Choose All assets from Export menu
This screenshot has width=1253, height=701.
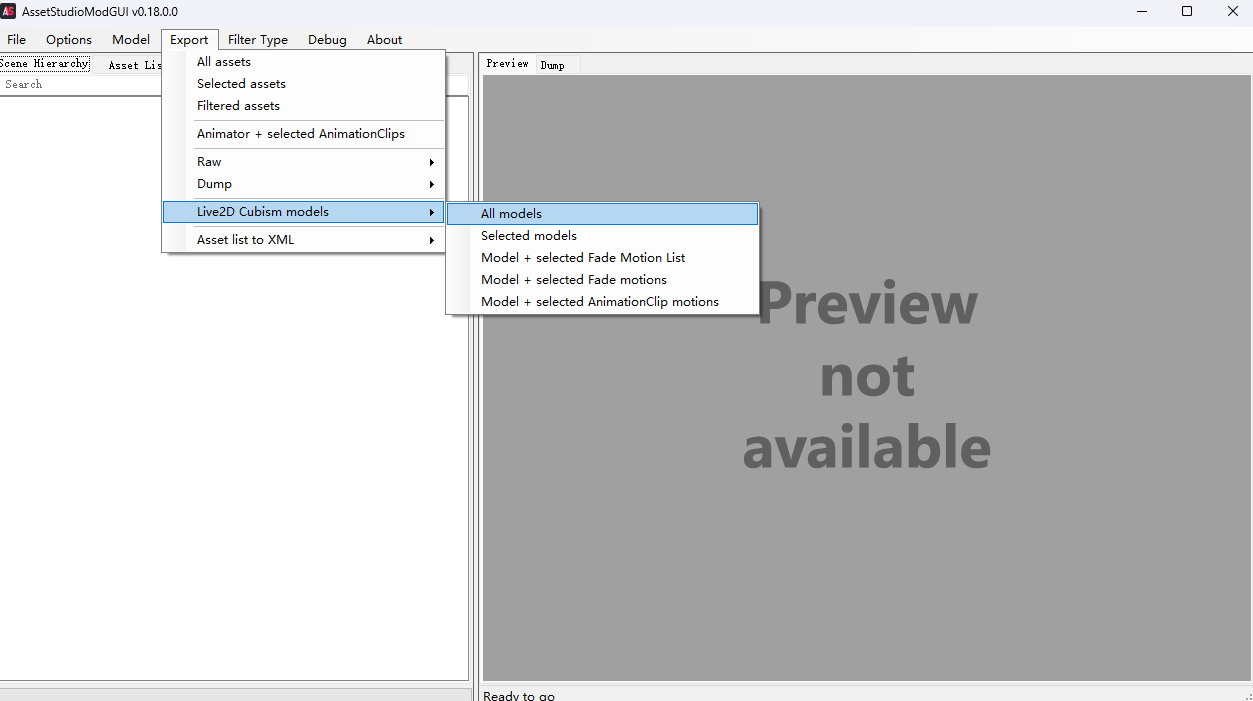224,62
